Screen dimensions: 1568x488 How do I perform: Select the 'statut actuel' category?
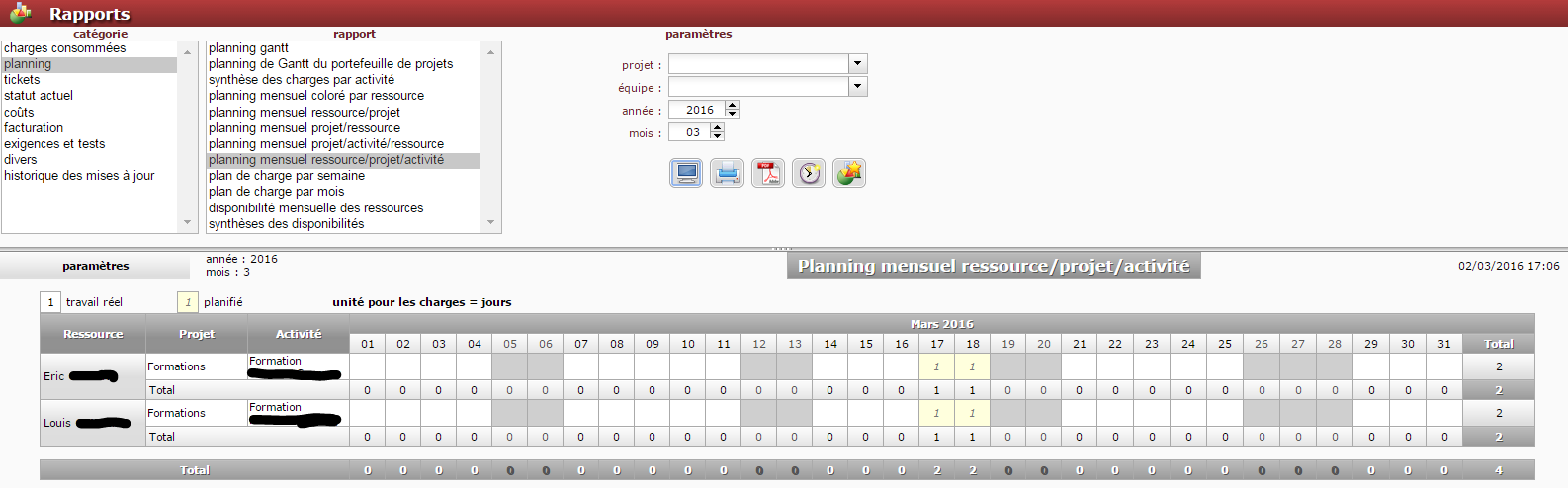(x=89, y=96)
